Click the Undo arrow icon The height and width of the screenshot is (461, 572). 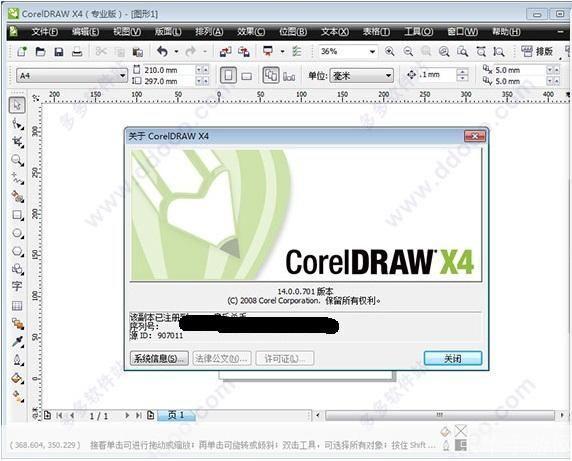tap(162, 51)
